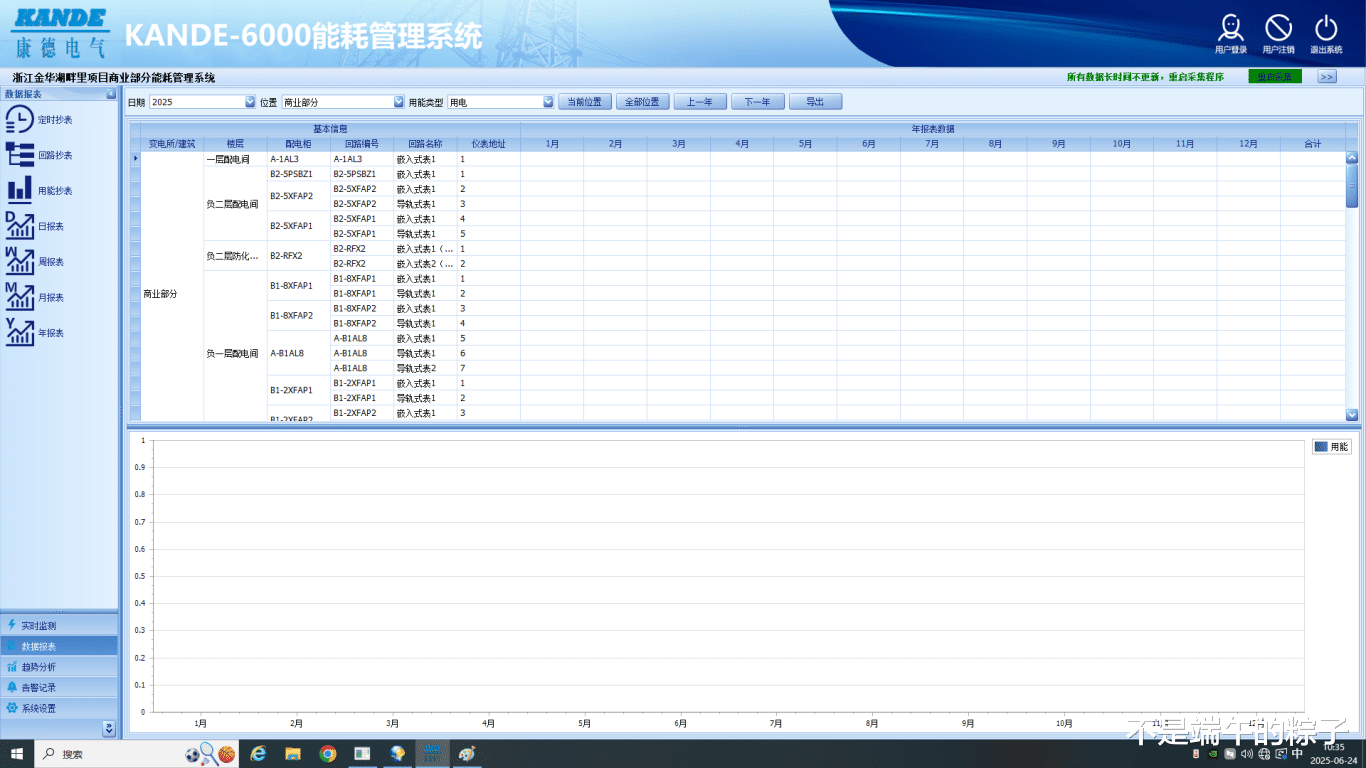Open File Explorer from the taskbar
This screenshot has height=768, width=1366.
click(293, 753)
